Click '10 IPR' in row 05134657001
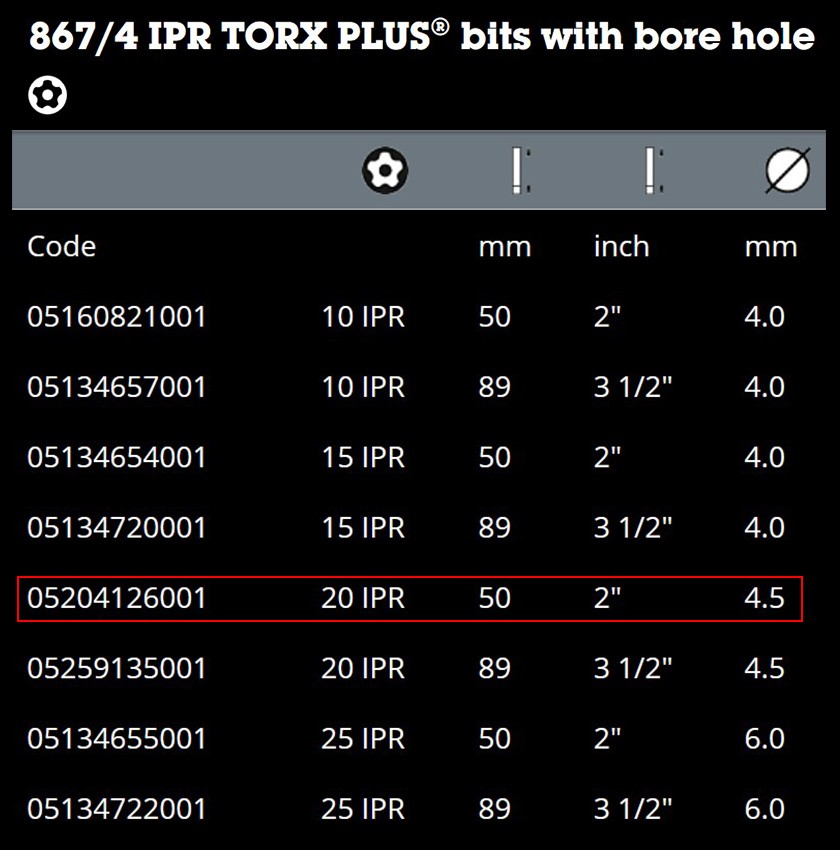The image size is (840, 850). tap(363, 387)
